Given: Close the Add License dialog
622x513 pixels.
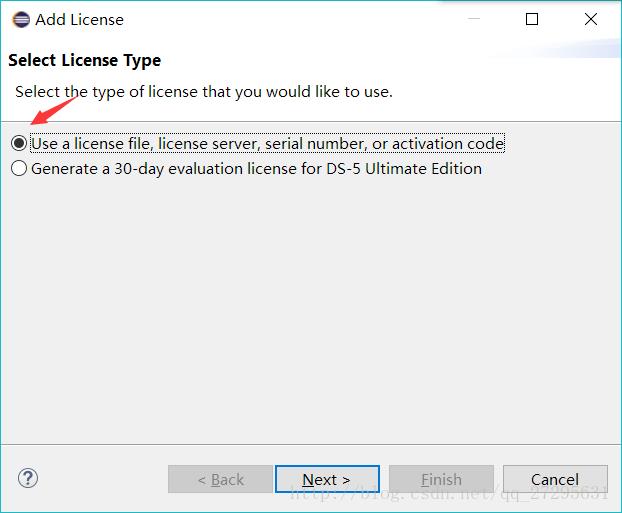Looking at the screenshot, I should tap(591, 19).
